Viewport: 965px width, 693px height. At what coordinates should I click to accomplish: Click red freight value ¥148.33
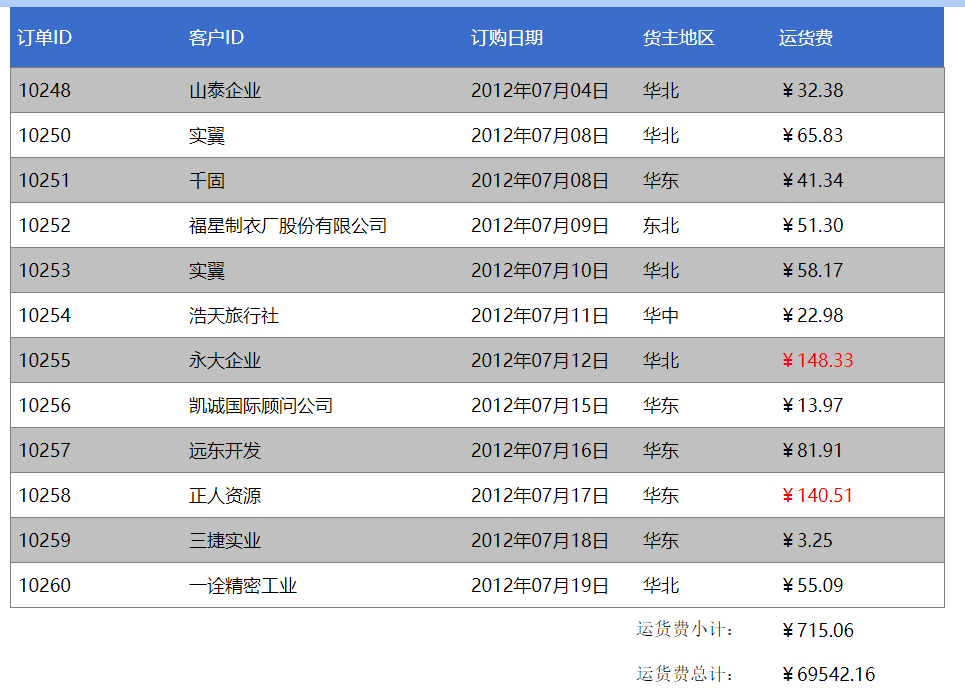tap(817, 360)
